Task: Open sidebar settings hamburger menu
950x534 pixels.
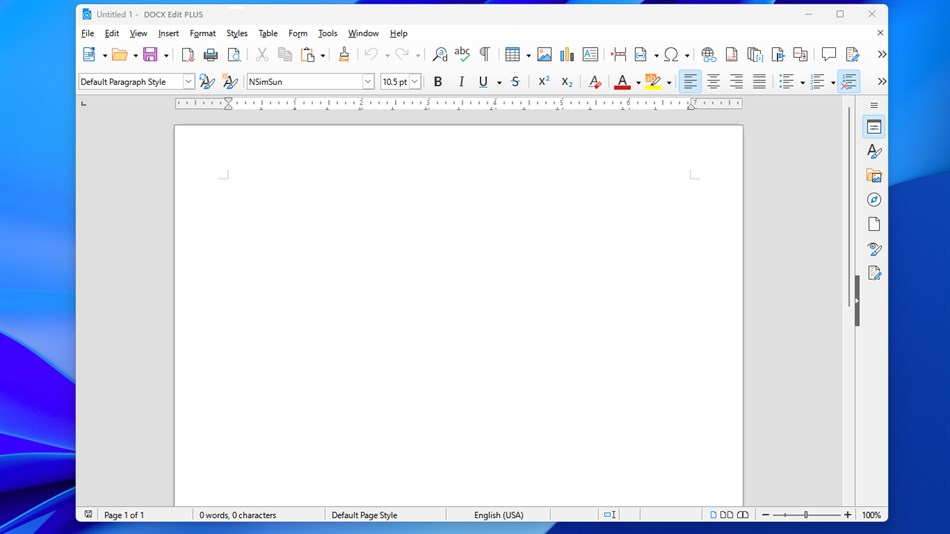Action: click(874, 105)
